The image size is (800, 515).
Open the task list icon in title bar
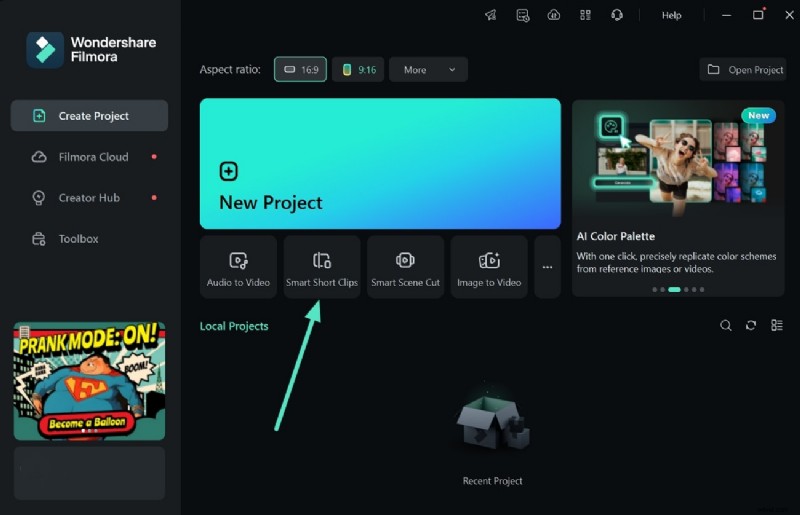point(522,15)
